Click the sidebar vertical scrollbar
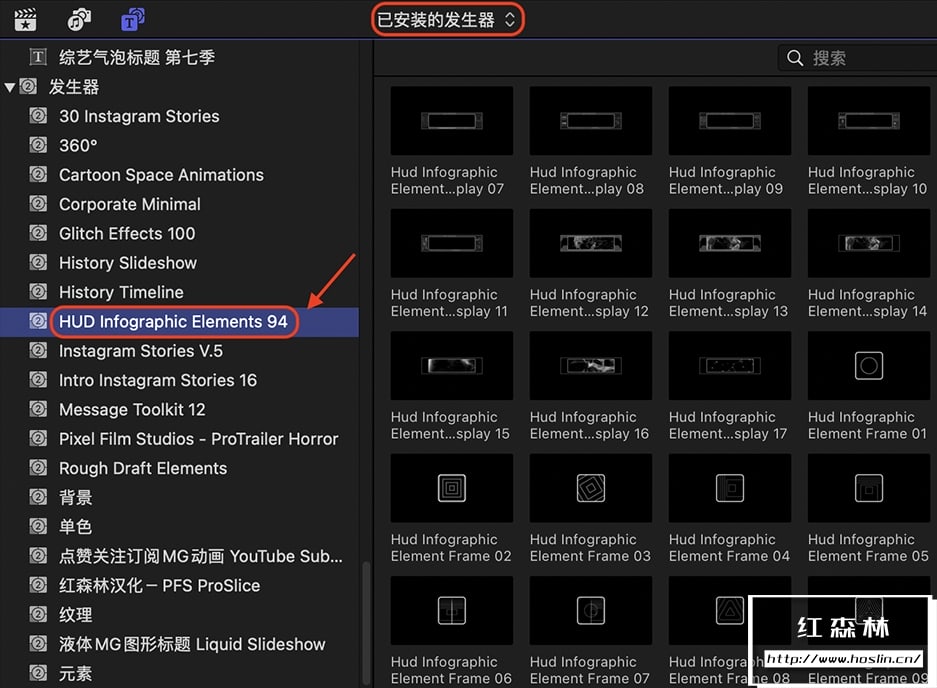Screen dimensions: 937x688 coord(366,623)
